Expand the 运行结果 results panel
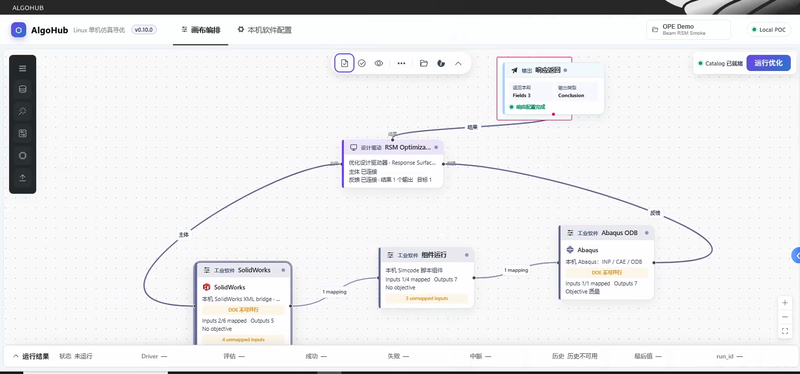Viewport: 800px width, 374px height. click(31, 356)
